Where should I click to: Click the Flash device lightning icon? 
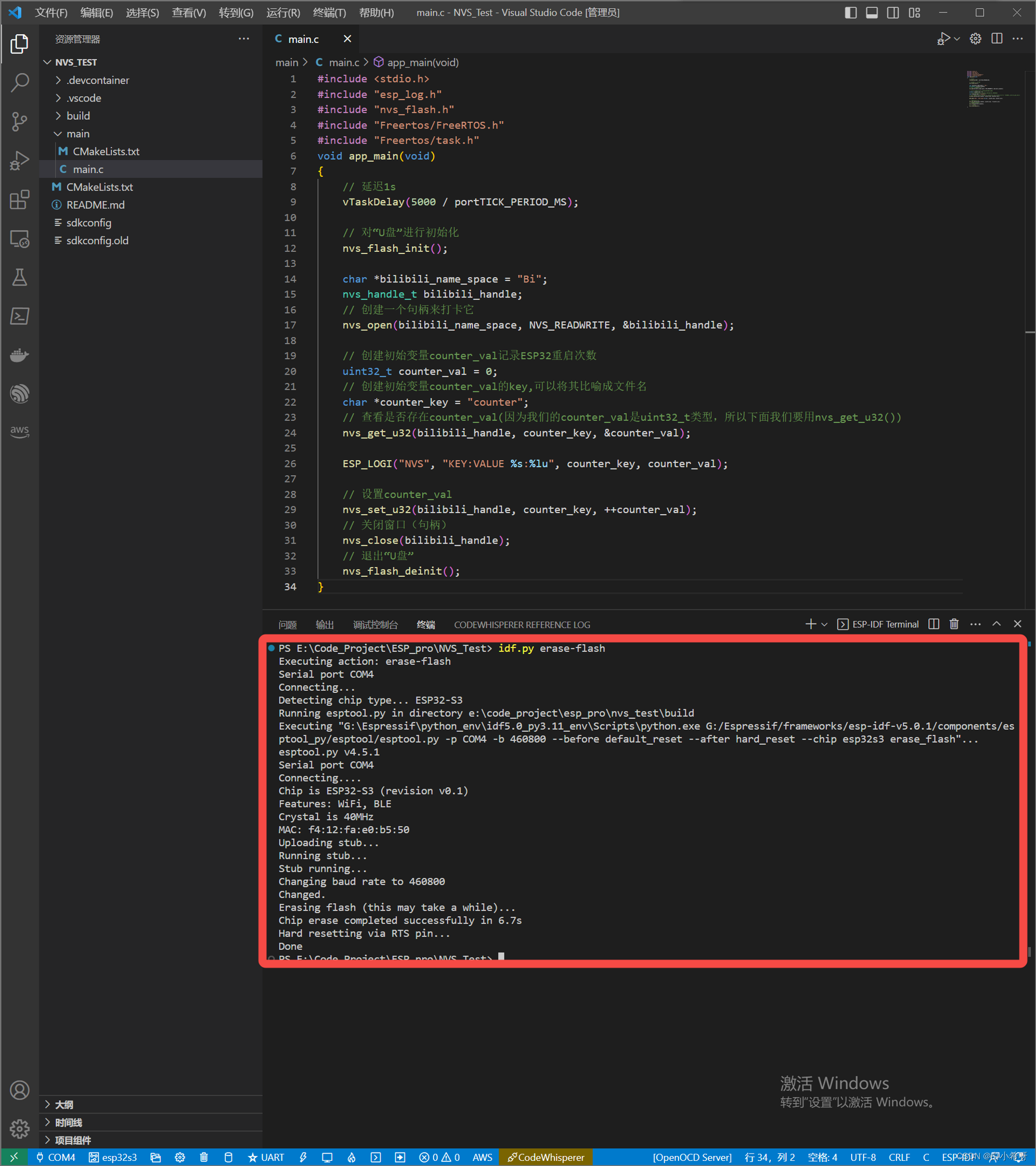coord(303,1157)
